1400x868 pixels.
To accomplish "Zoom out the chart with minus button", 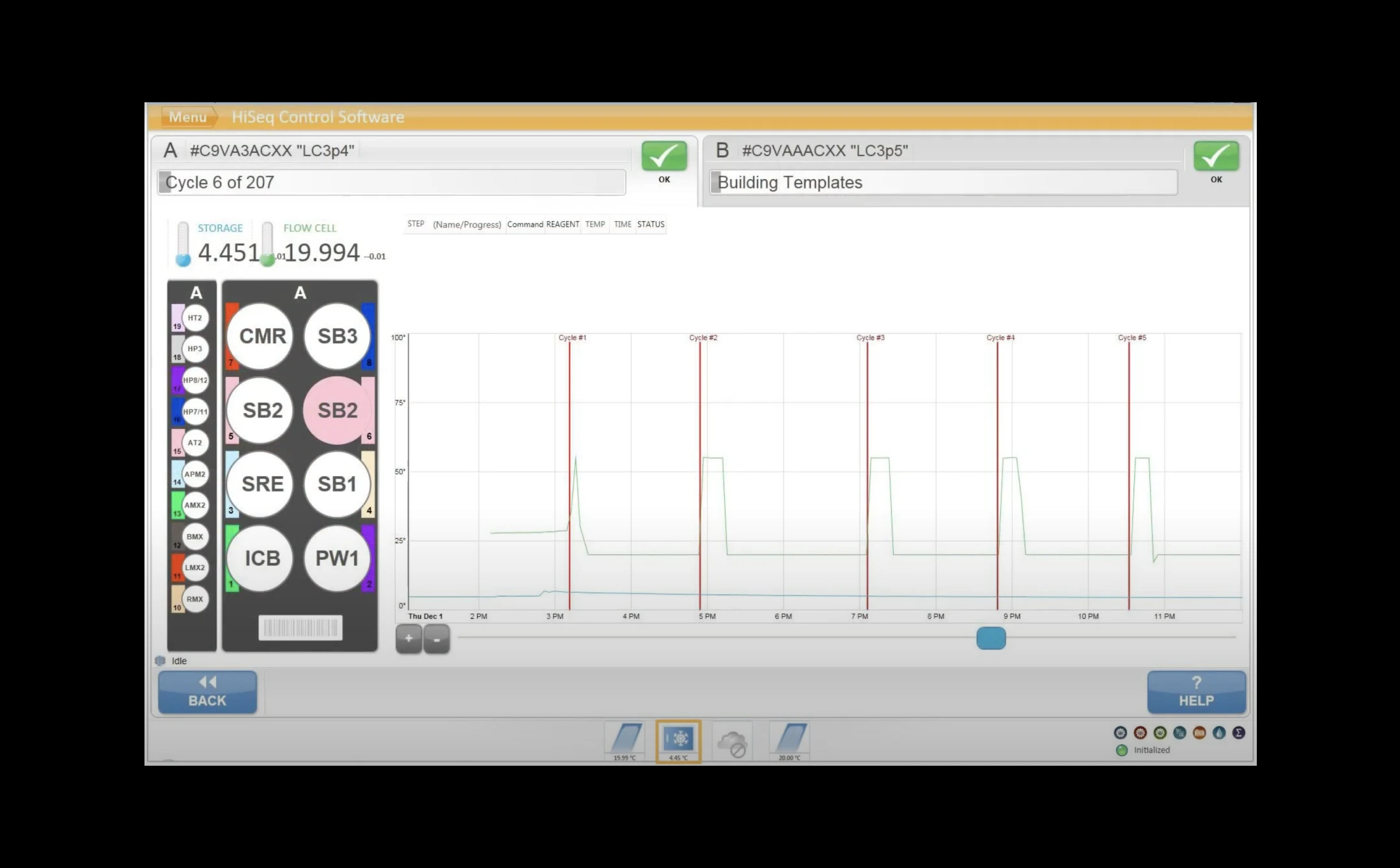I will (437, 639).
